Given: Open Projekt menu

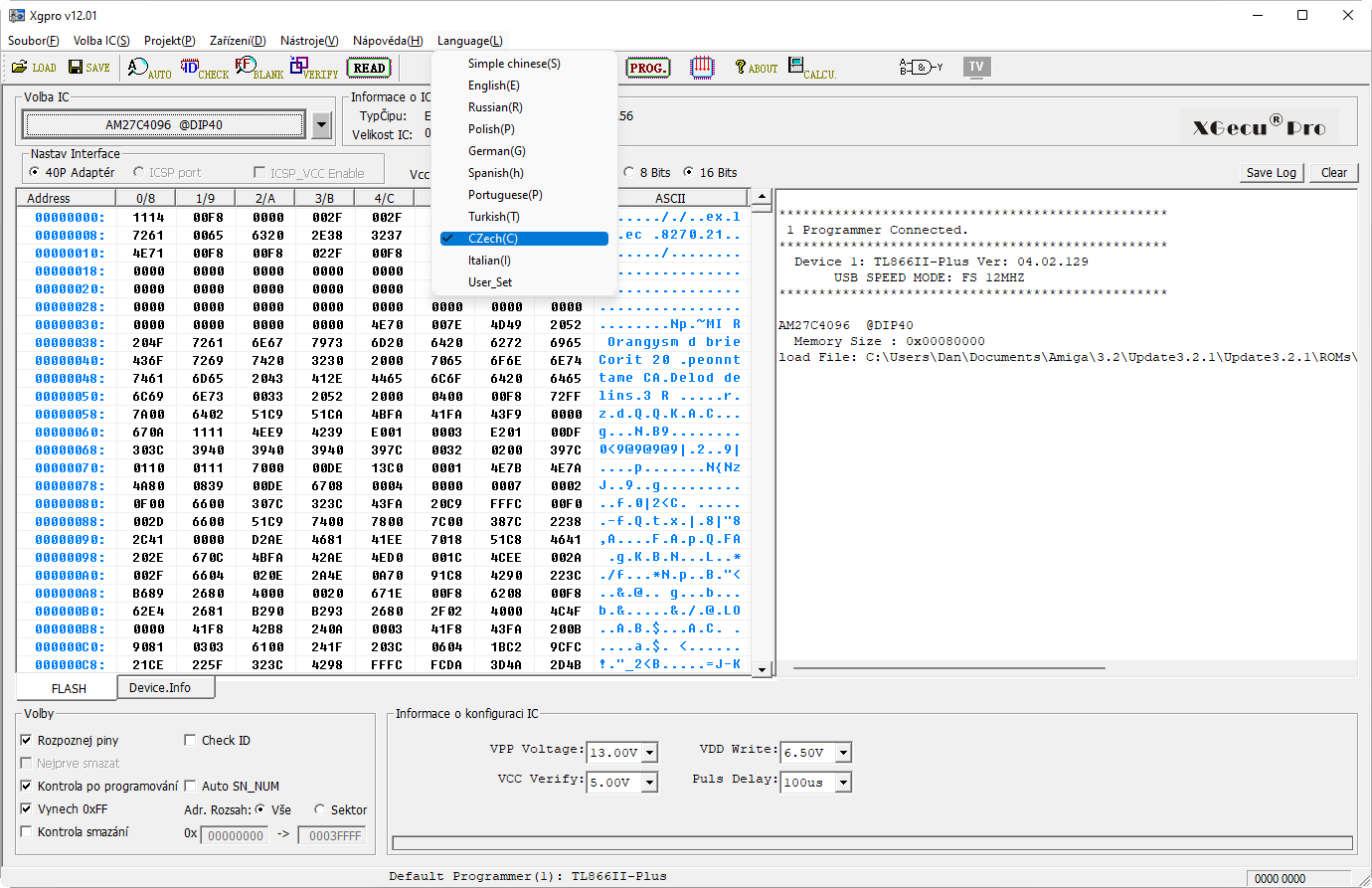Looking at the screenshot, I should pos(170,41).
